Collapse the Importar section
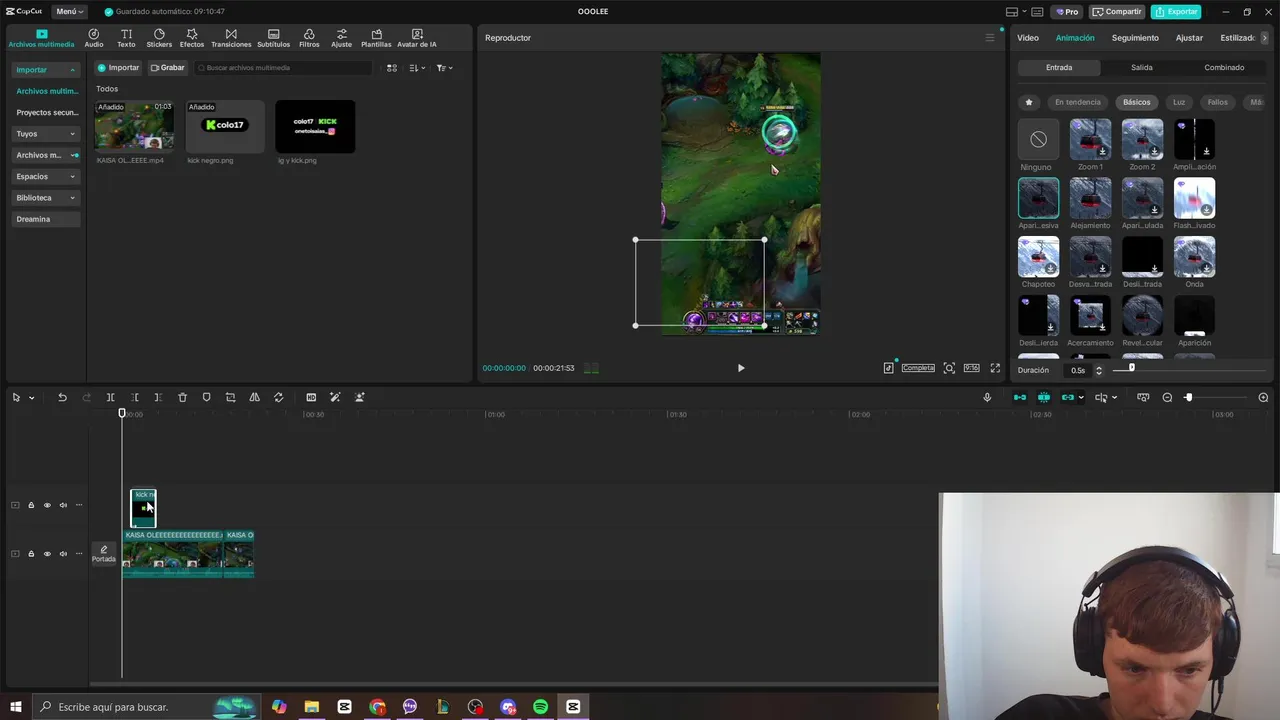The height and width of the screenshot is (720, 1280). [46, 70]
